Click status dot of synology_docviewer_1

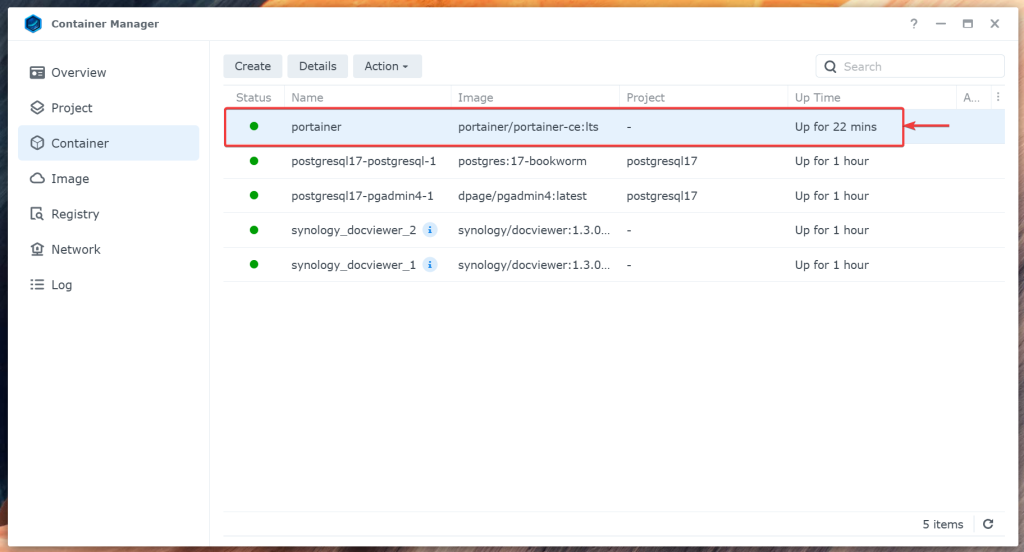coord(254,265)
